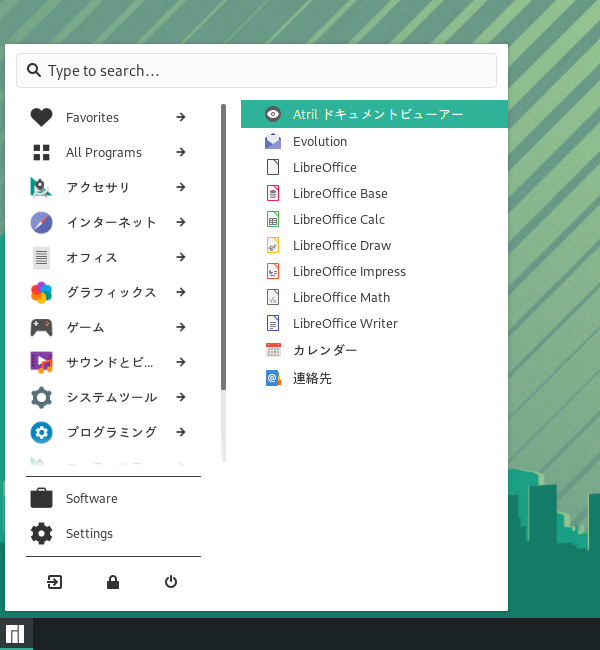Click the LibreOffice Math formula icon
Image resolution: width=600 pixels, height=650 pixels.
(x=273, y=297)
